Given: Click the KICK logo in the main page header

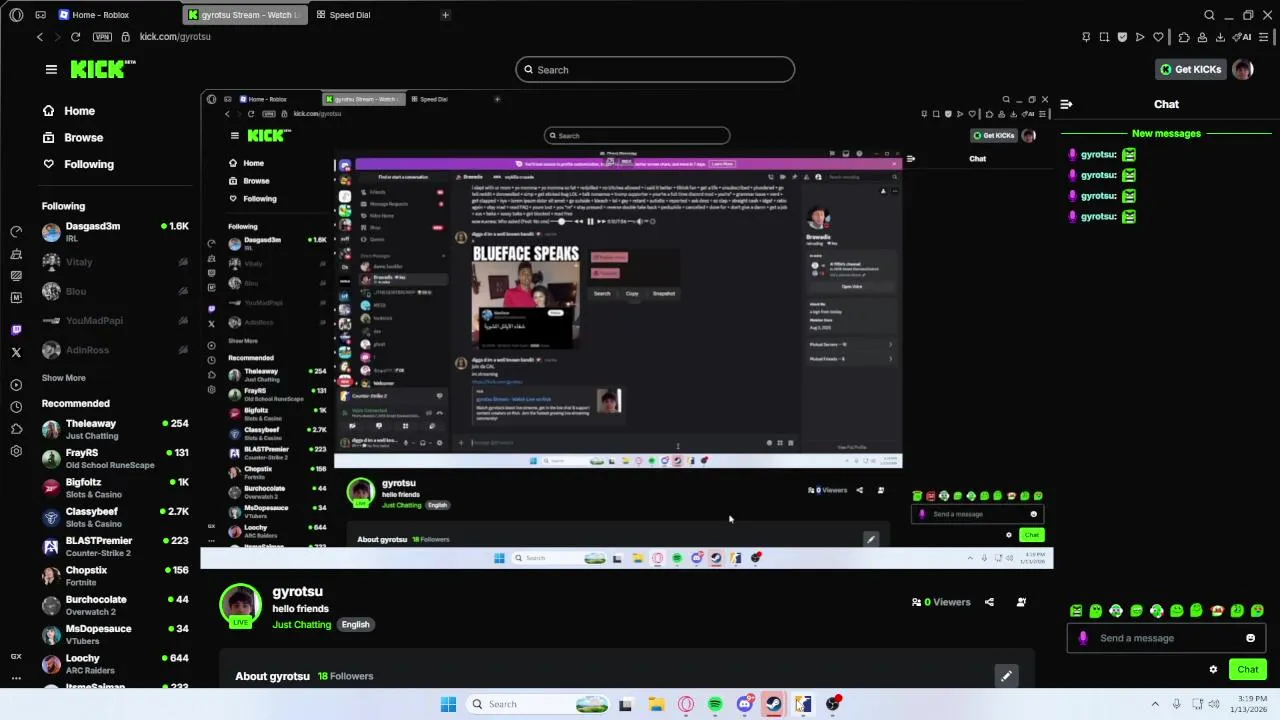Looking at the screenshot, I should pyautogui.click(x=103, y=69).
